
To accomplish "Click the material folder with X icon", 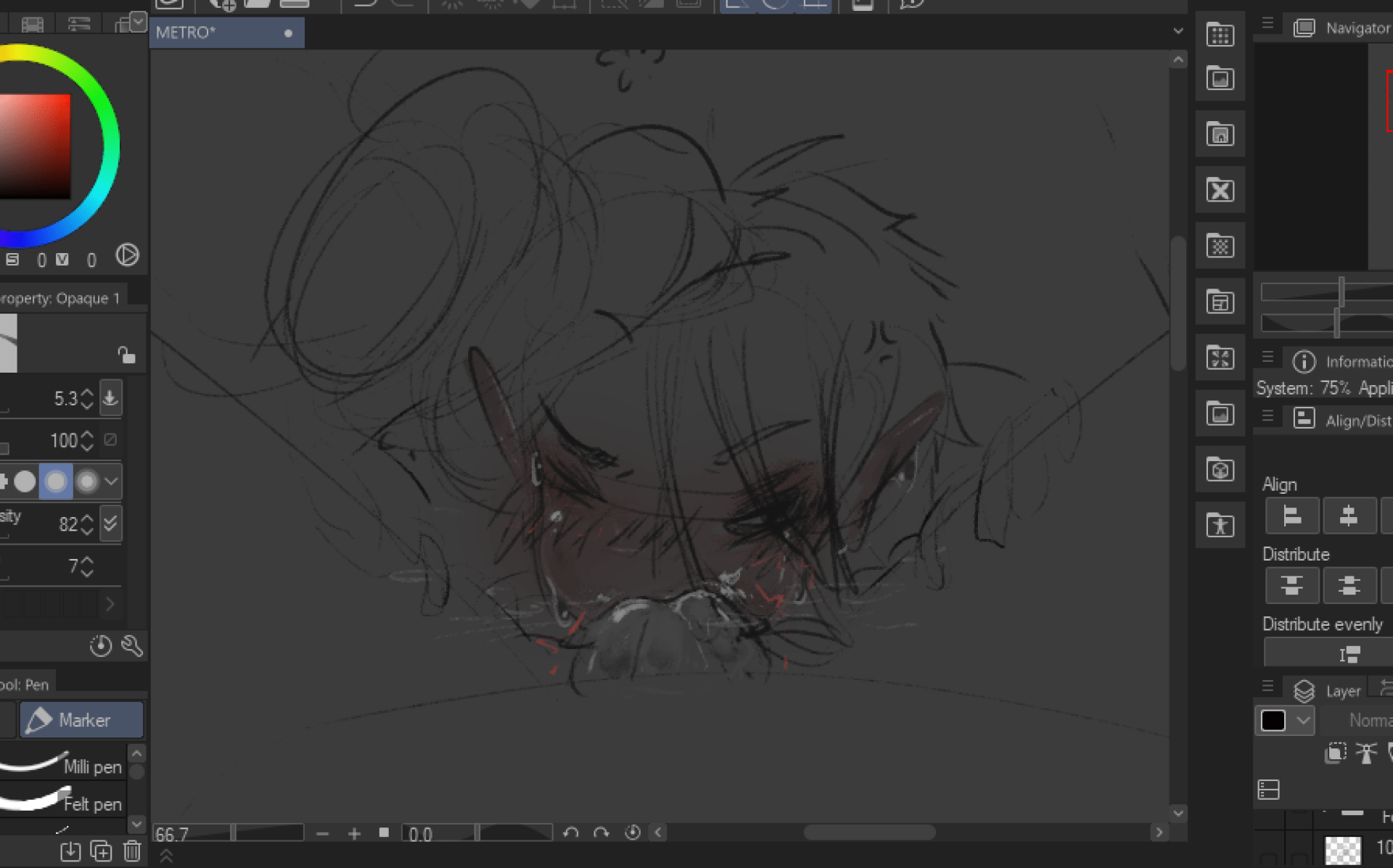I will pyautogui.click(x=1220, y=190).
